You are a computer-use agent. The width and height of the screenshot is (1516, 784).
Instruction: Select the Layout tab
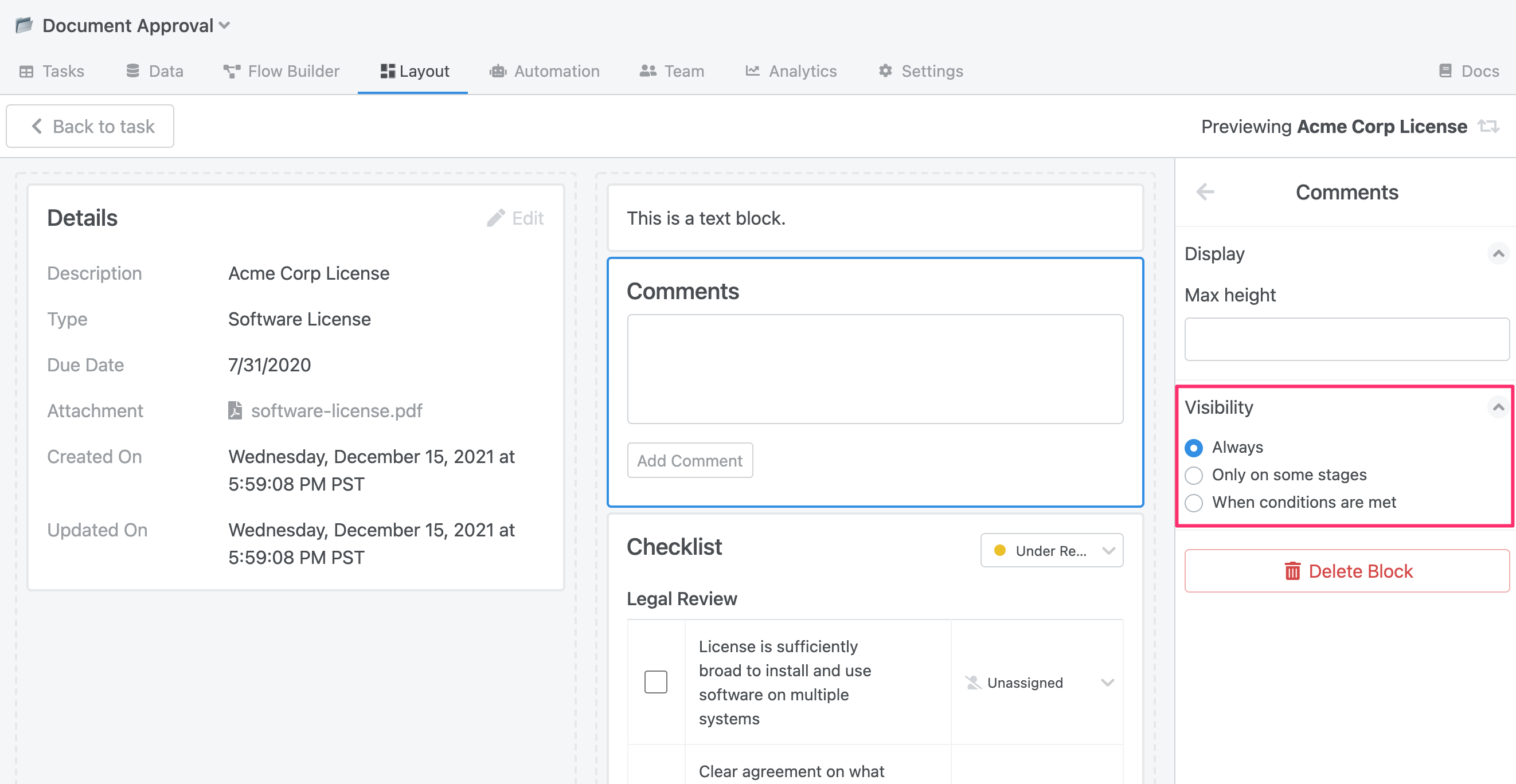click(x=415, y=71)
